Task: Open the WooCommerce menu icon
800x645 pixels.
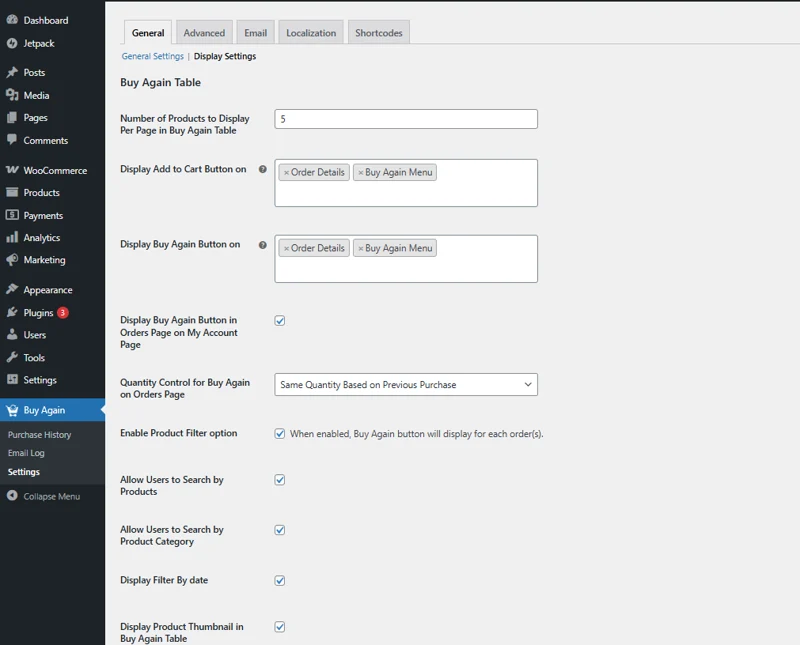Action: pos(12,170)
